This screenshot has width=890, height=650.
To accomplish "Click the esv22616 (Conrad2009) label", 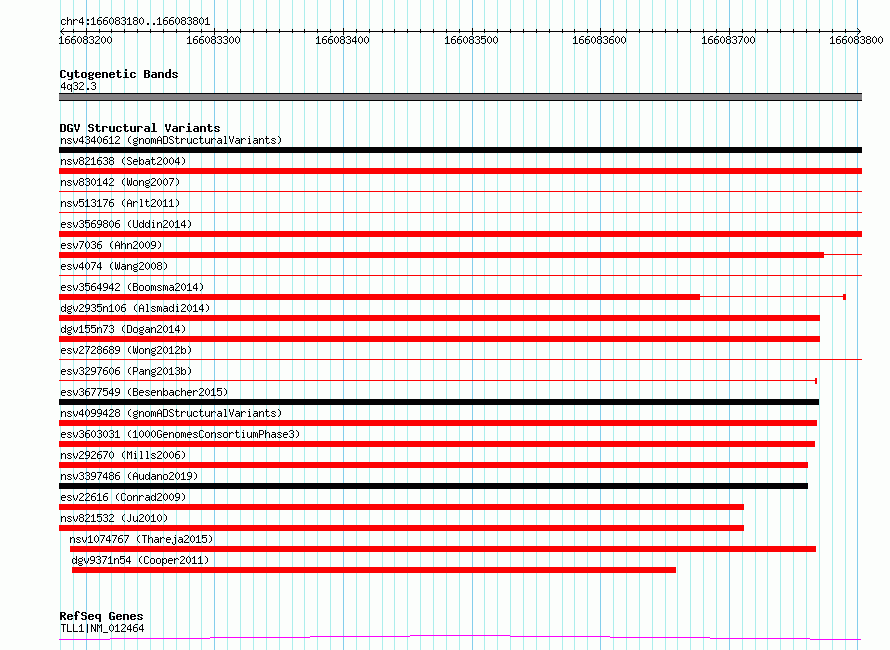I will 123,497.
